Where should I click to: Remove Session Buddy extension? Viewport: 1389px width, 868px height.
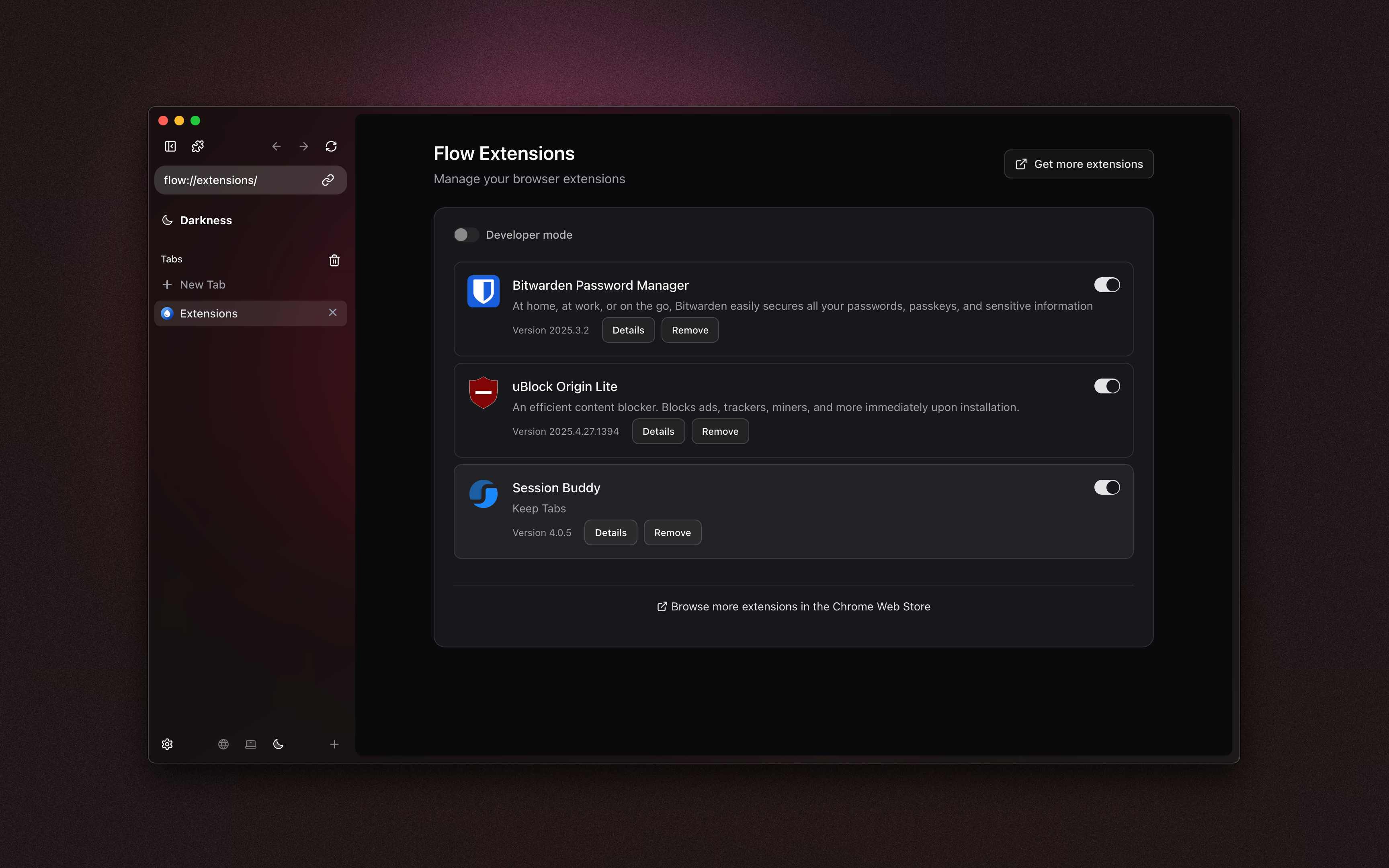click(x=672, y=533)
